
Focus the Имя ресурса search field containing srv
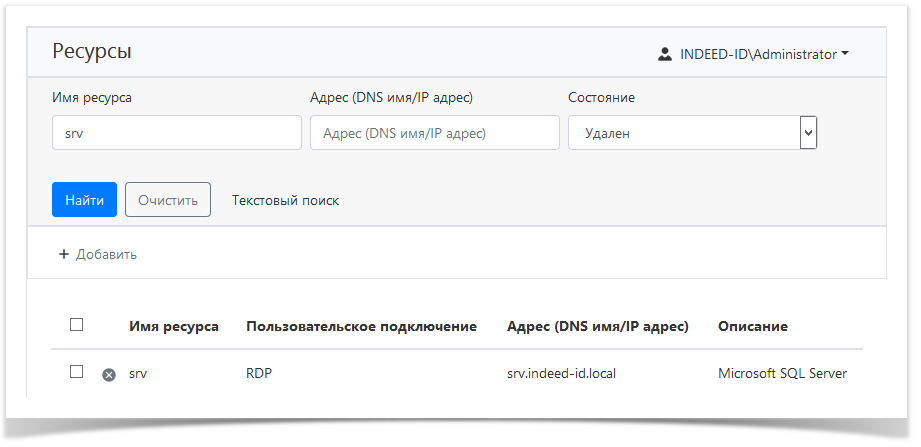pos(176,133)
